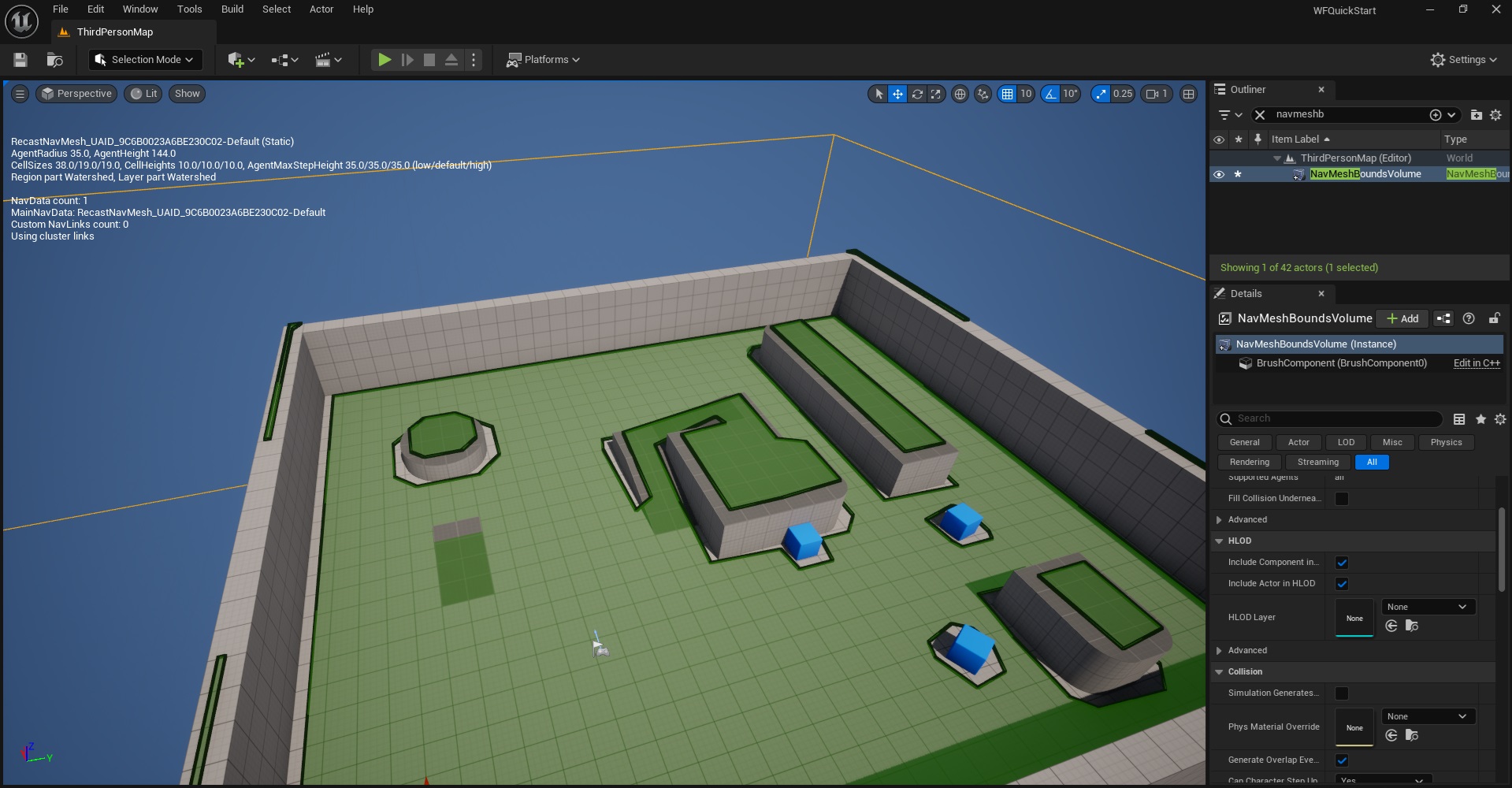The width and height of the screenshot is (1512, 788).
Task: Open Platforms dropdown
Action: (543, 60)
